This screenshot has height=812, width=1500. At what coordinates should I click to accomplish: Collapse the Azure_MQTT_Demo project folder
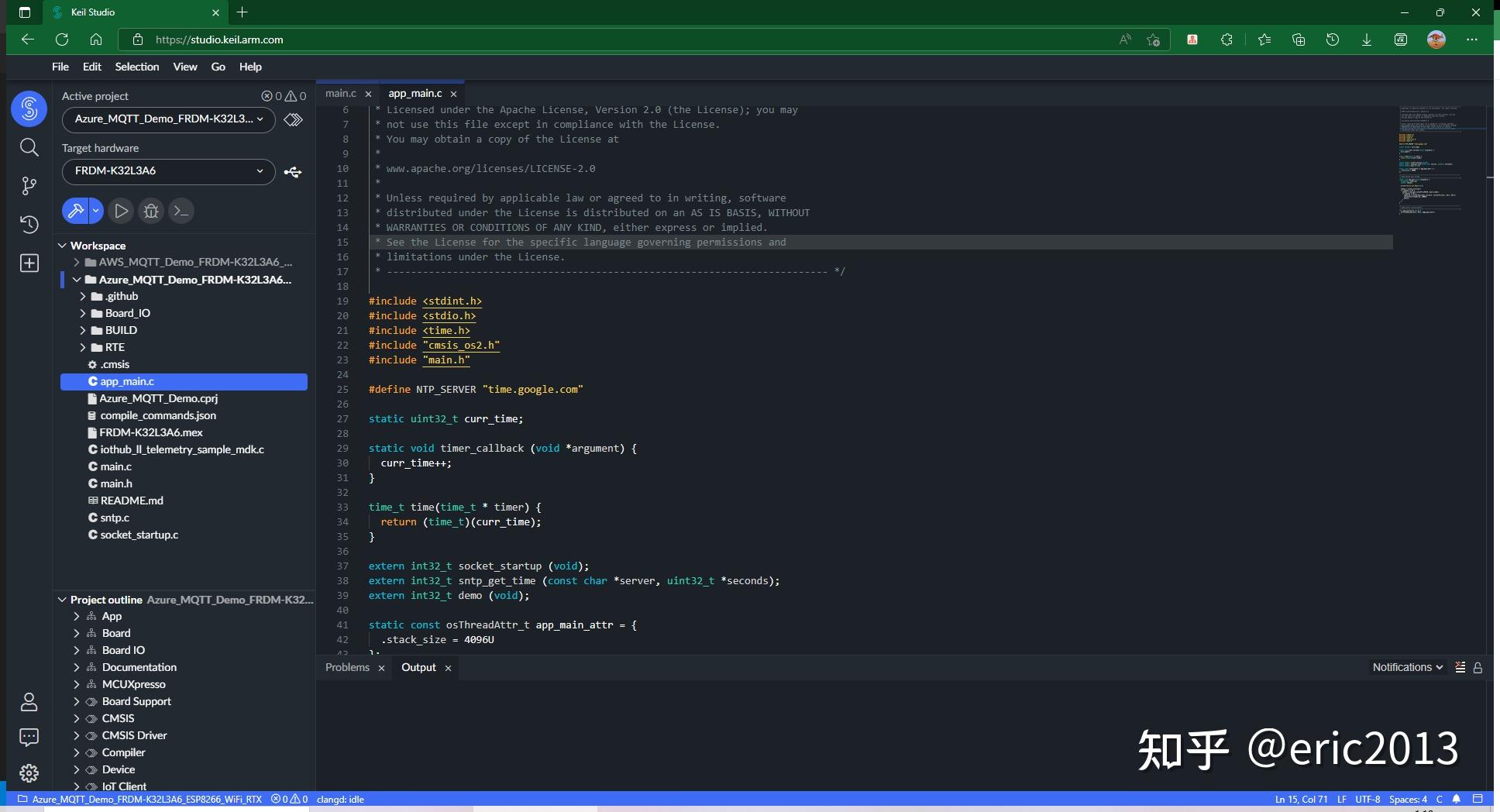pyautogui.click(x=77, y=280)
